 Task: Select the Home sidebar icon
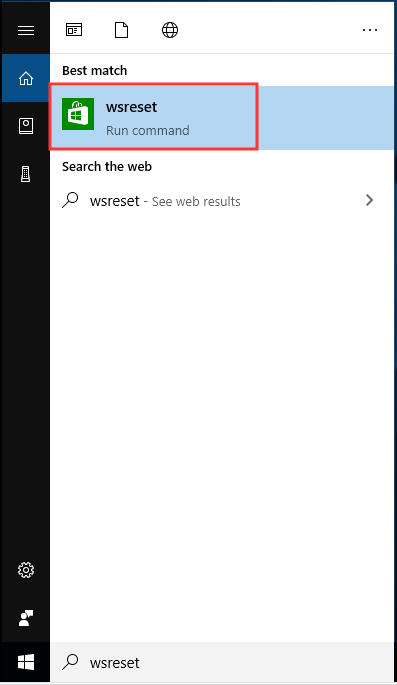click(x=26, y=78)
